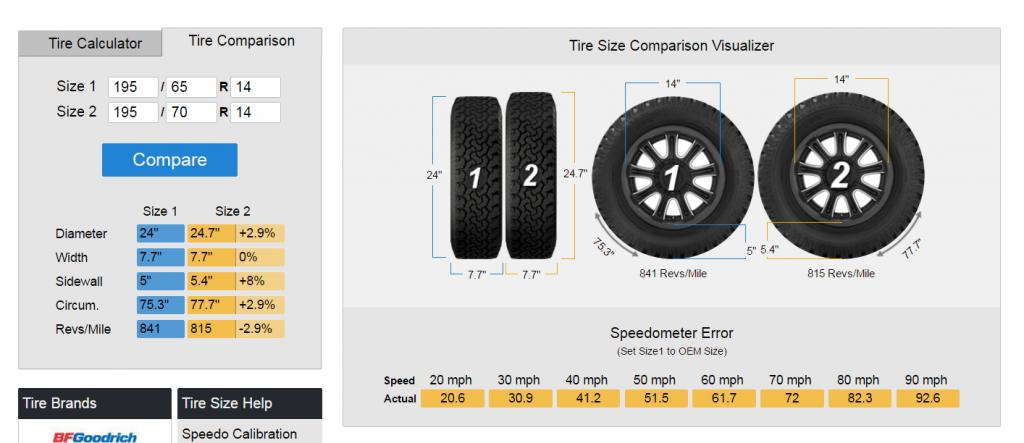Viewport: 1024px width, 443px height.
Task: Click Size 1 aspect ratio field showing 65
Action: tap(192, 87)
